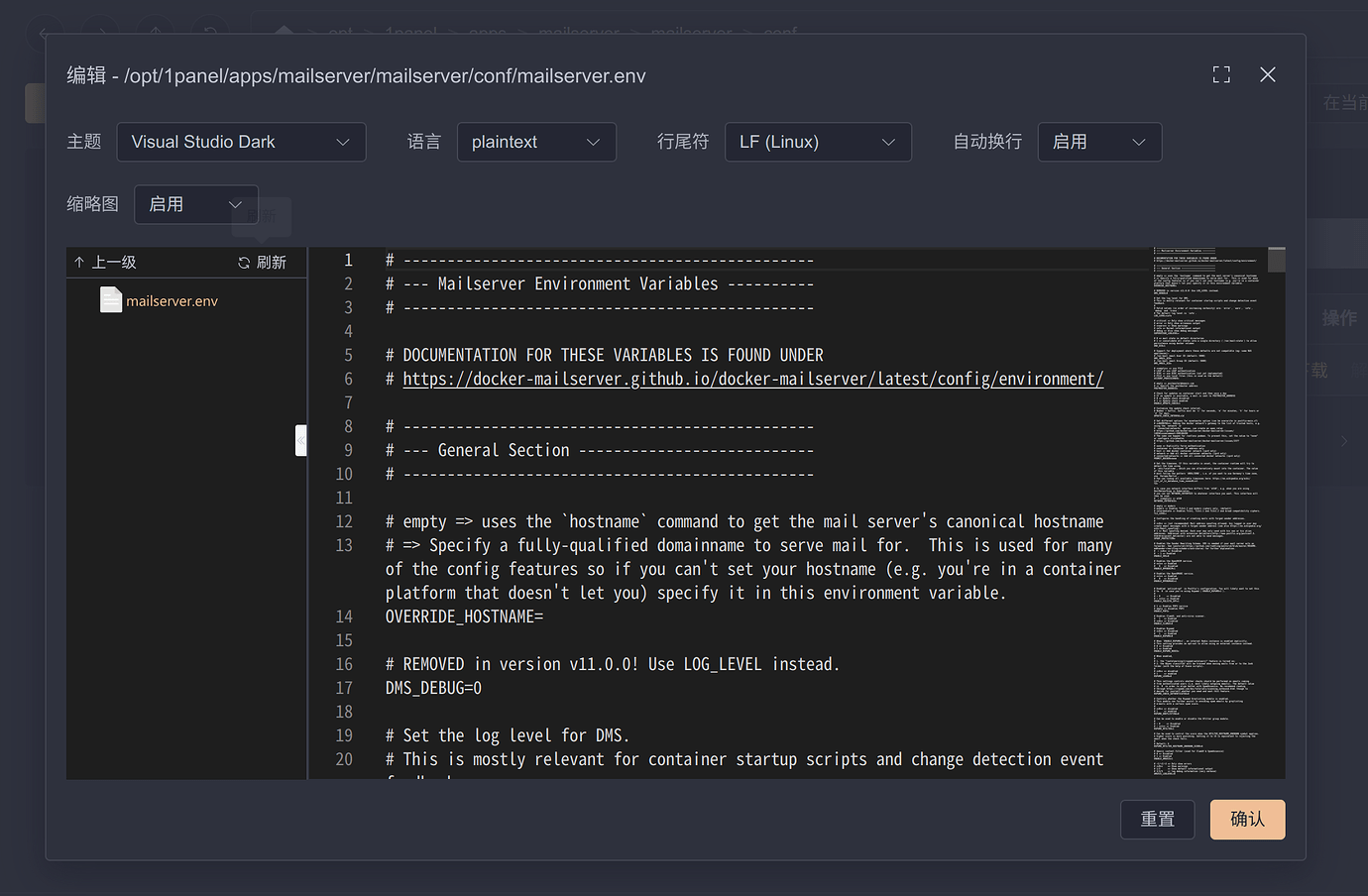Collapse the file tree with edge chevron
The image size is (1368, 896).
point(301,440)
